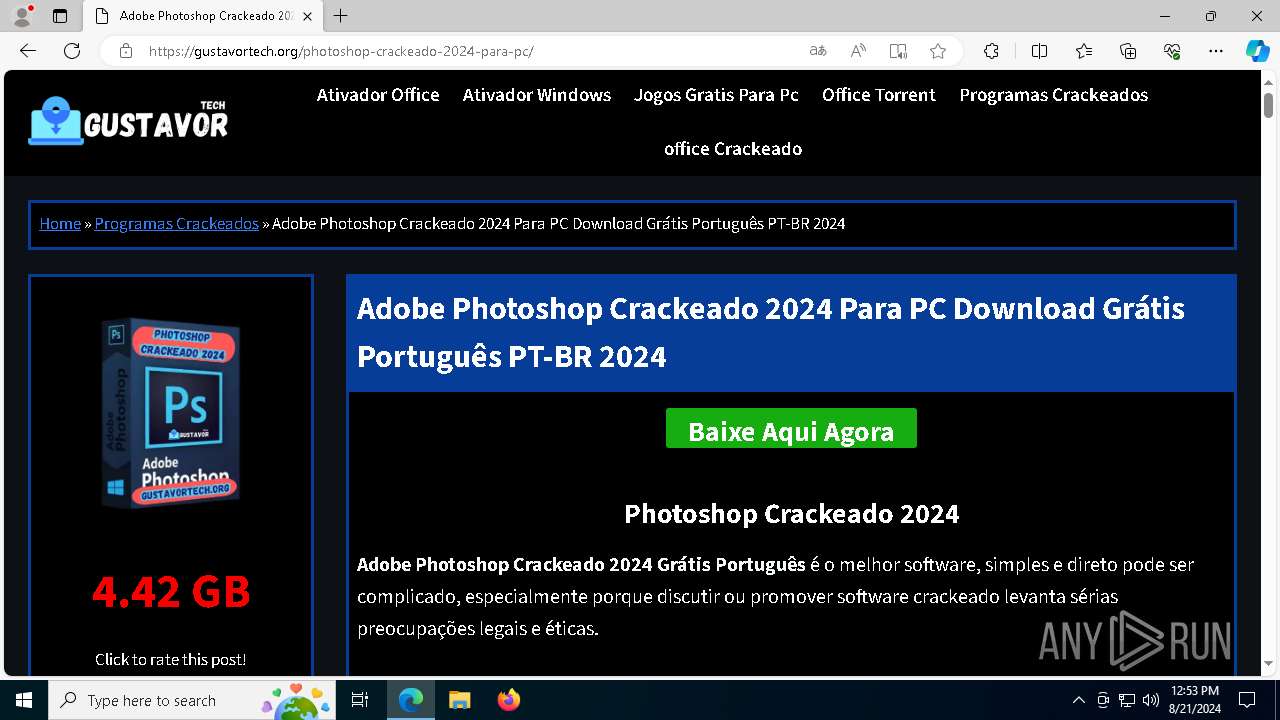Open Office Torrent menu item
Image resolution: width=1280 pixels, height=720 pixels.
879,95
